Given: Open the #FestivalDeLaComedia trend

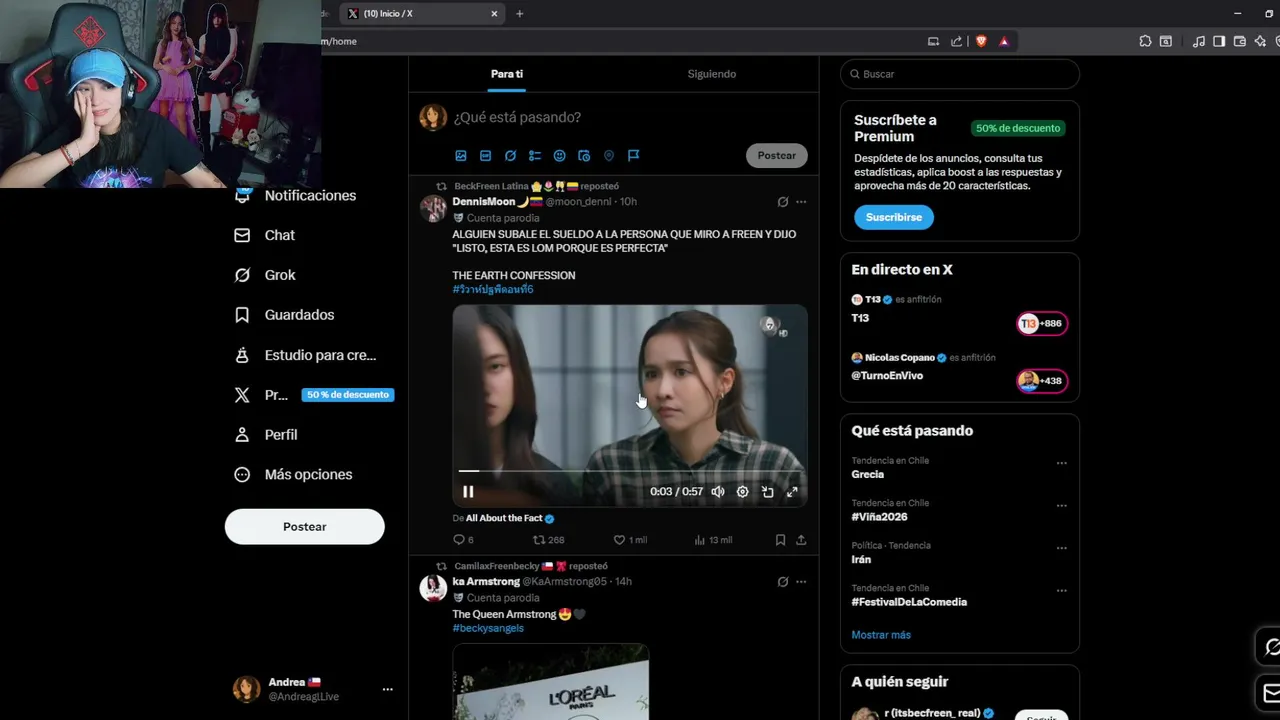Looking at the screenshot, I should point(909,602).
